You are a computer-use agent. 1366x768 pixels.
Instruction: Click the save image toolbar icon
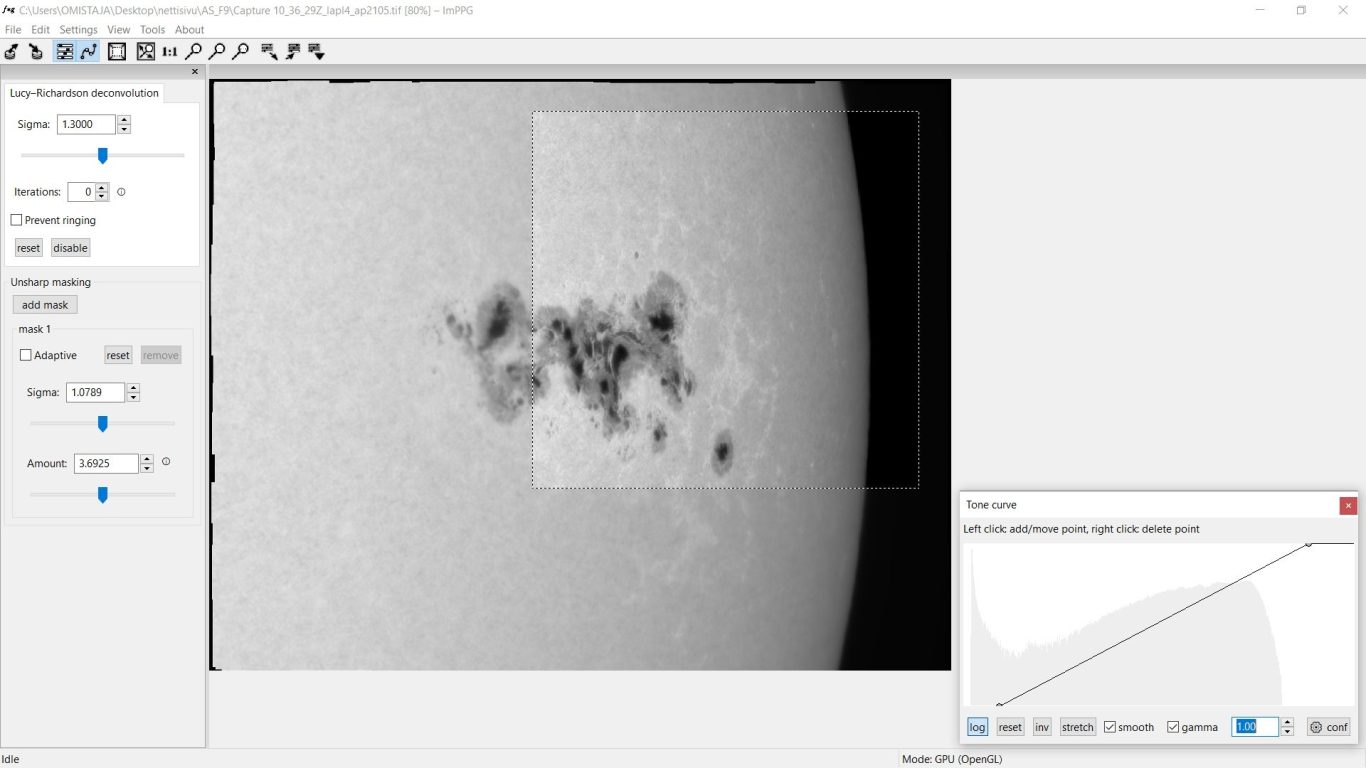pyautogui.click(x=36, y=51)
